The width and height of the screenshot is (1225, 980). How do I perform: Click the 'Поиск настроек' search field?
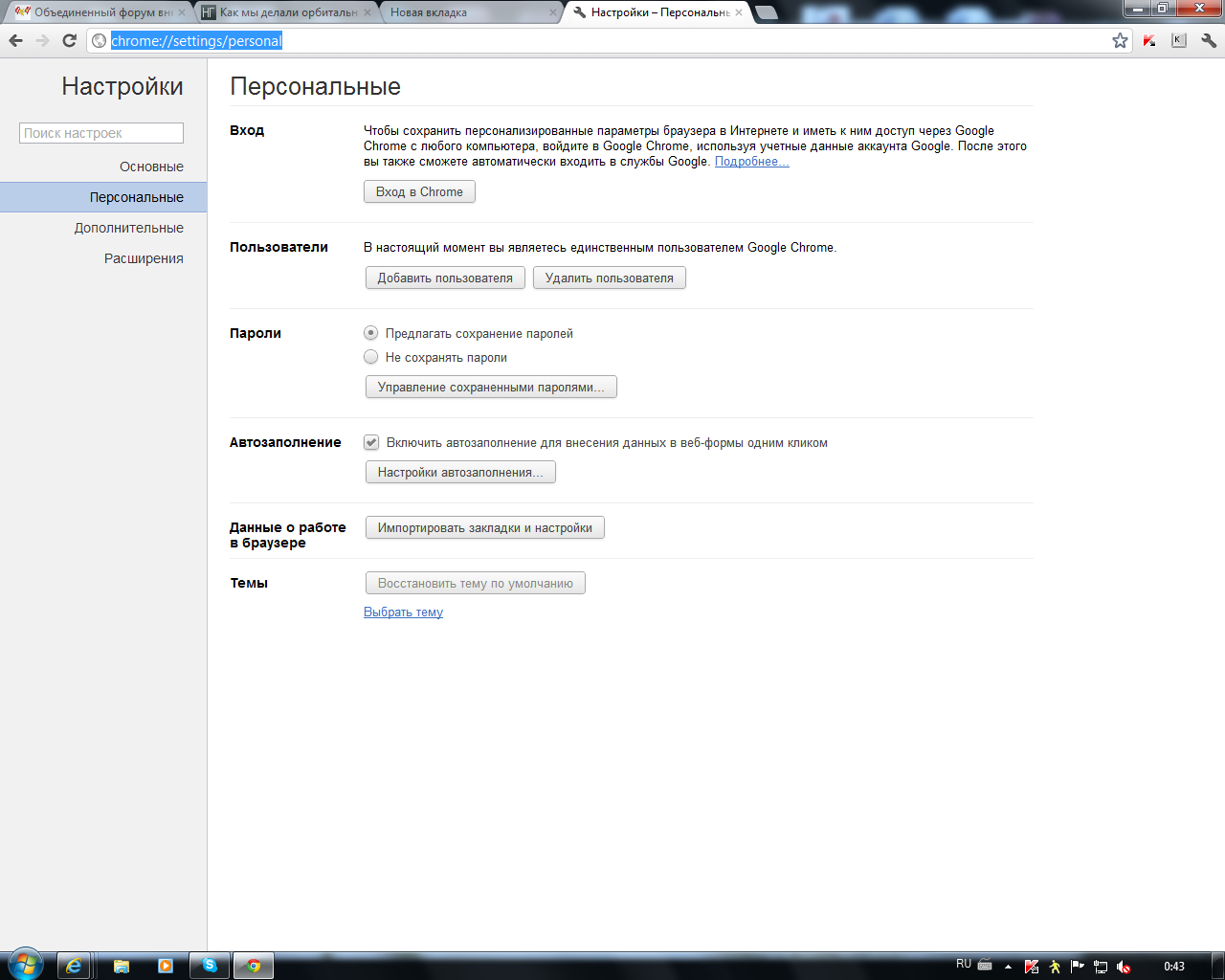click(101, 133)
